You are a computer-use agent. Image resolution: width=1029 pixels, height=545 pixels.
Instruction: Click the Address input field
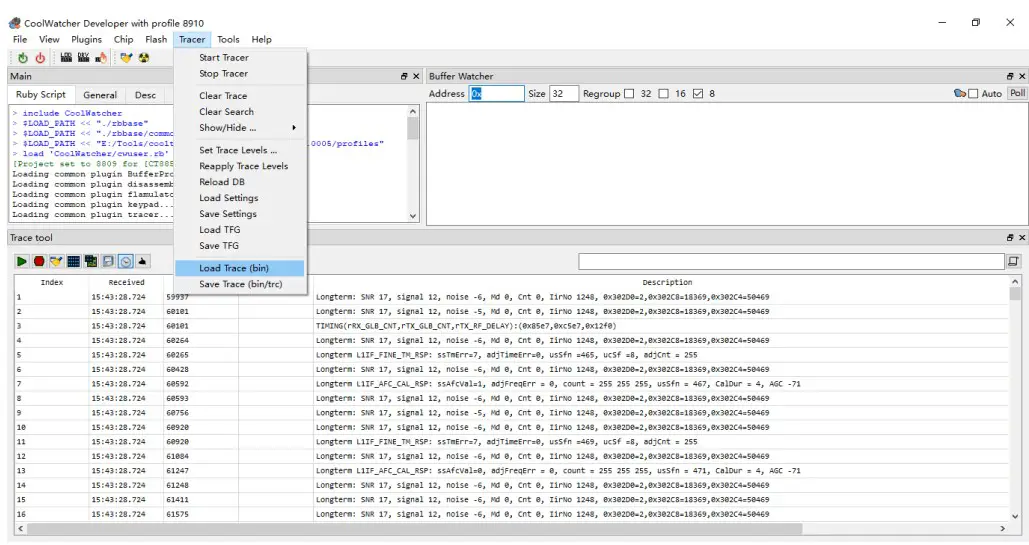(x=497, y=94)
